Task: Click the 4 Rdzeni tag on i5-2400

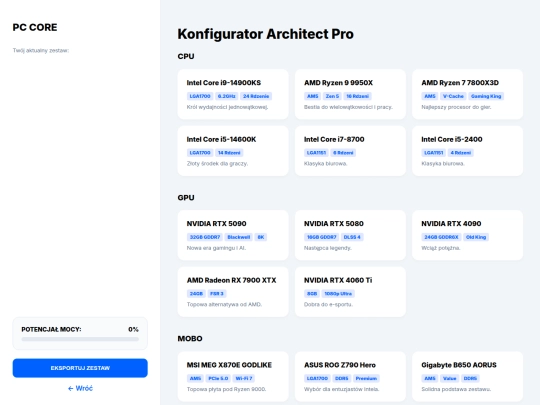Action: click(x=461, y=153)
